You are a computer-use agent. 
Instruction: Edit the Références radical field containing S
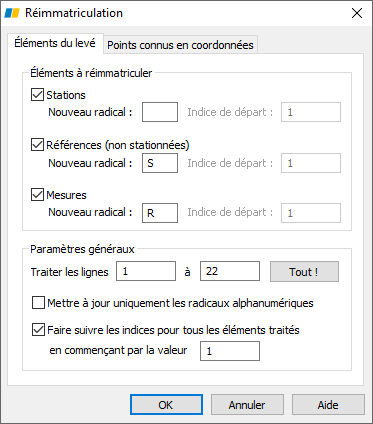click(160, 163)
